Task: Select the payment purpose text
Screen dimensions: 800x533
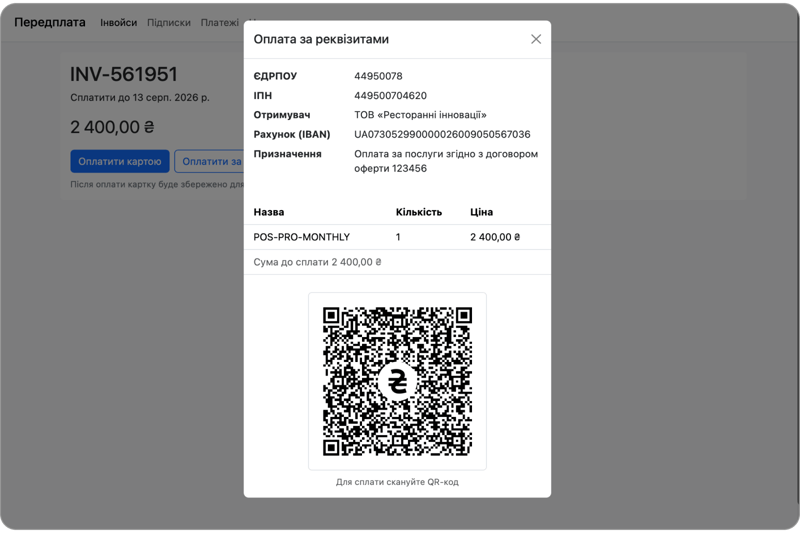Action: pos(446,161)
